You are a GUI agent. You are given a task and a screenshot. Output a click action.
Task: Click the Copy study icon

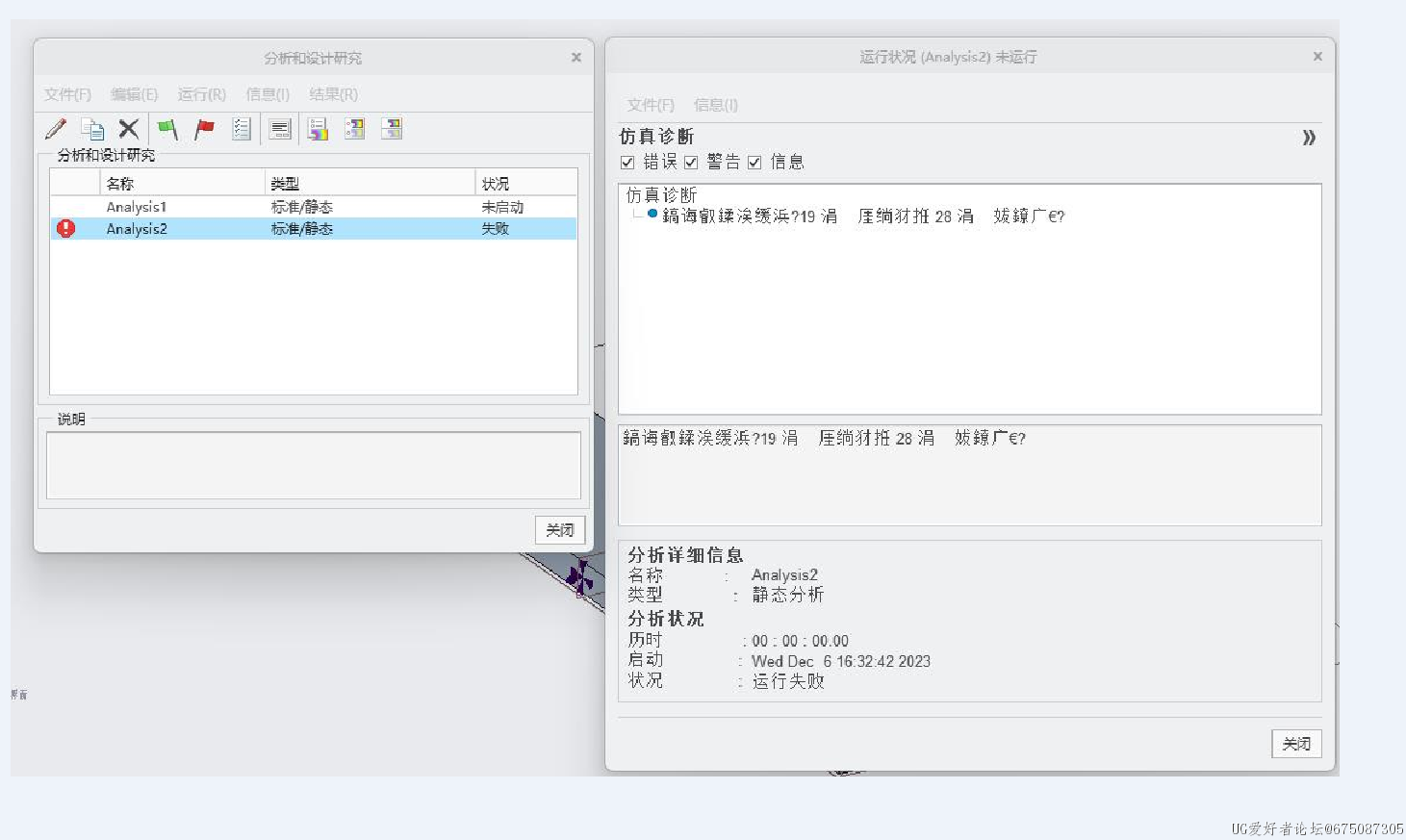(x=92, y=129)
